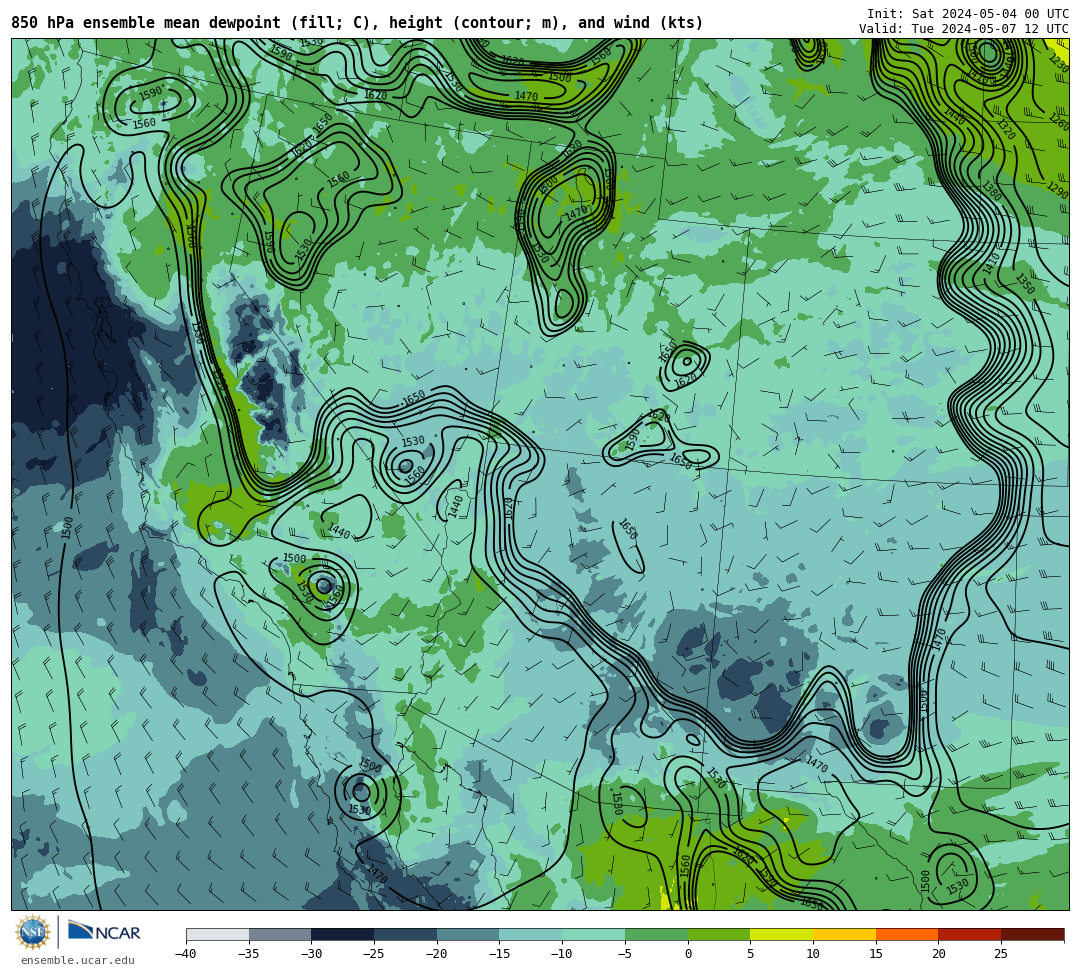Pick the amber 10 to 15 swatch
Image resolution: width=1080 pixels, height=973 pixels.
point(844,934)
